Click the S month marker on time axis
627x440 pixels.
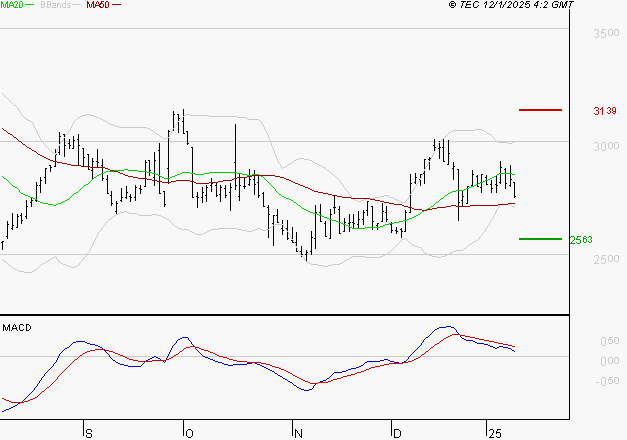89,432
